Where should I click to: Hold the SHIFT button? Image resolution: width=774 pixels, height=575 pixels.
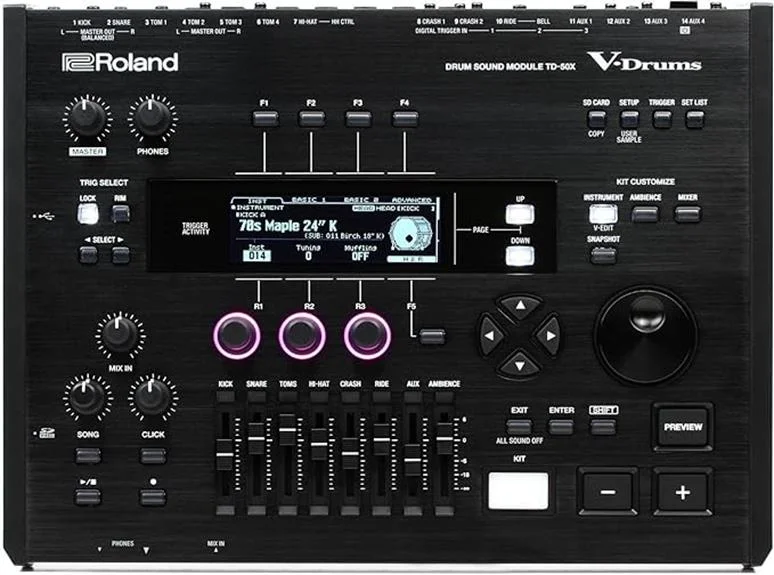603,427
